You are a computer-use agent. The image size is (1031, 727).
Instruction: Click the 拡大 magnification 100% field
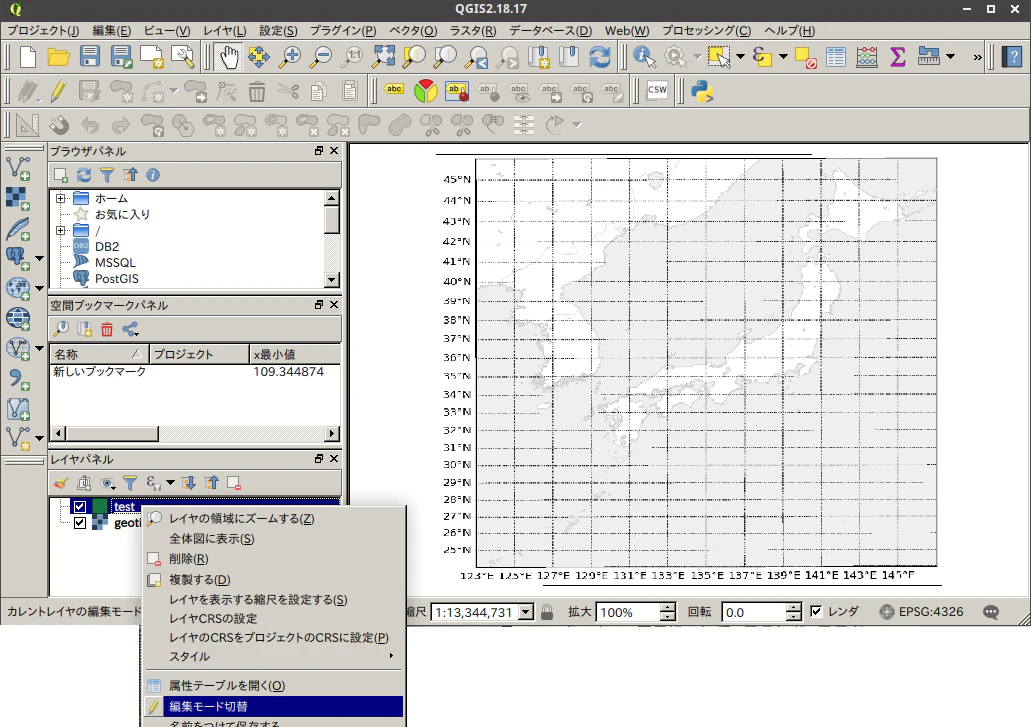[629, 613]
